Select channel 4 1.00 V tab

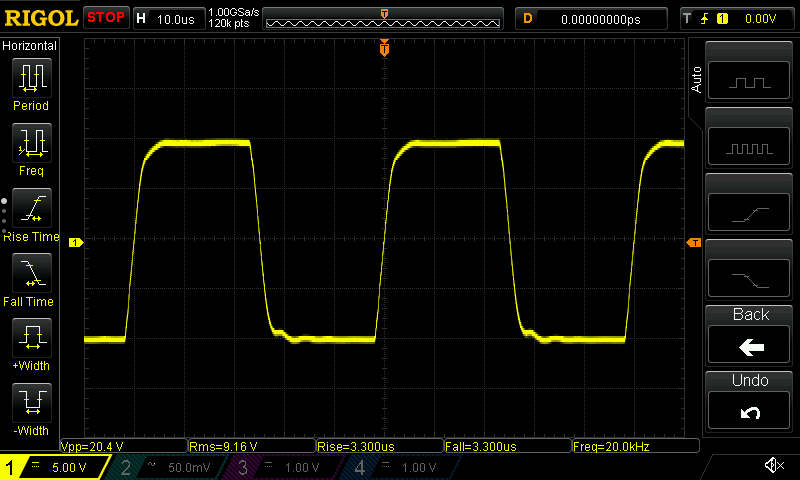point(403,467)
